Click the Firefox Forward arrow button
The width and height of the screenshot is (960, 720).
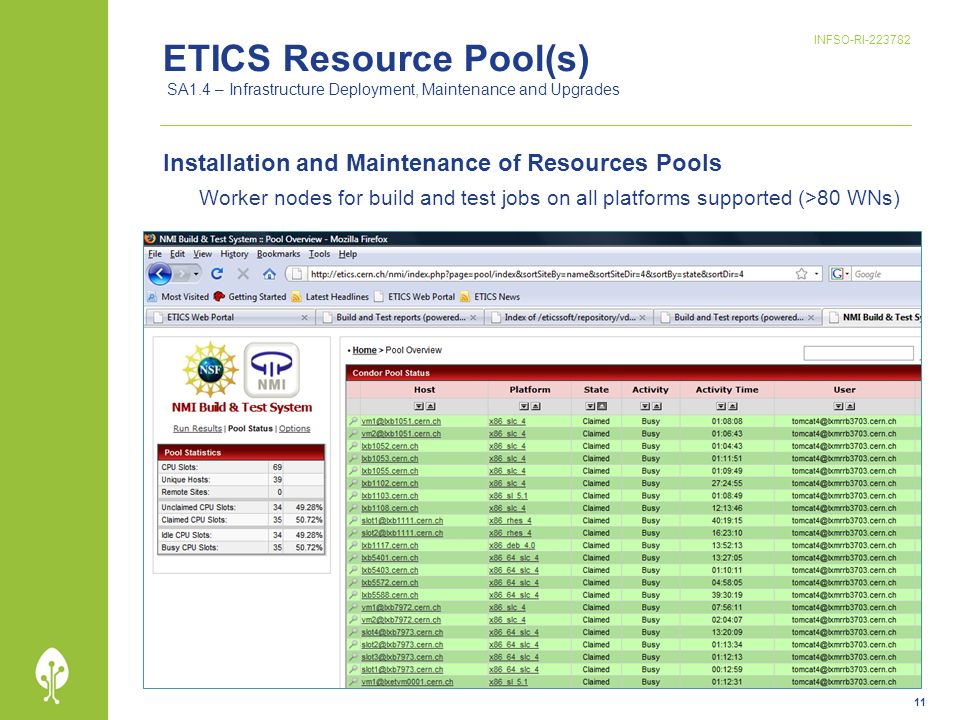[x=182, y=274]
